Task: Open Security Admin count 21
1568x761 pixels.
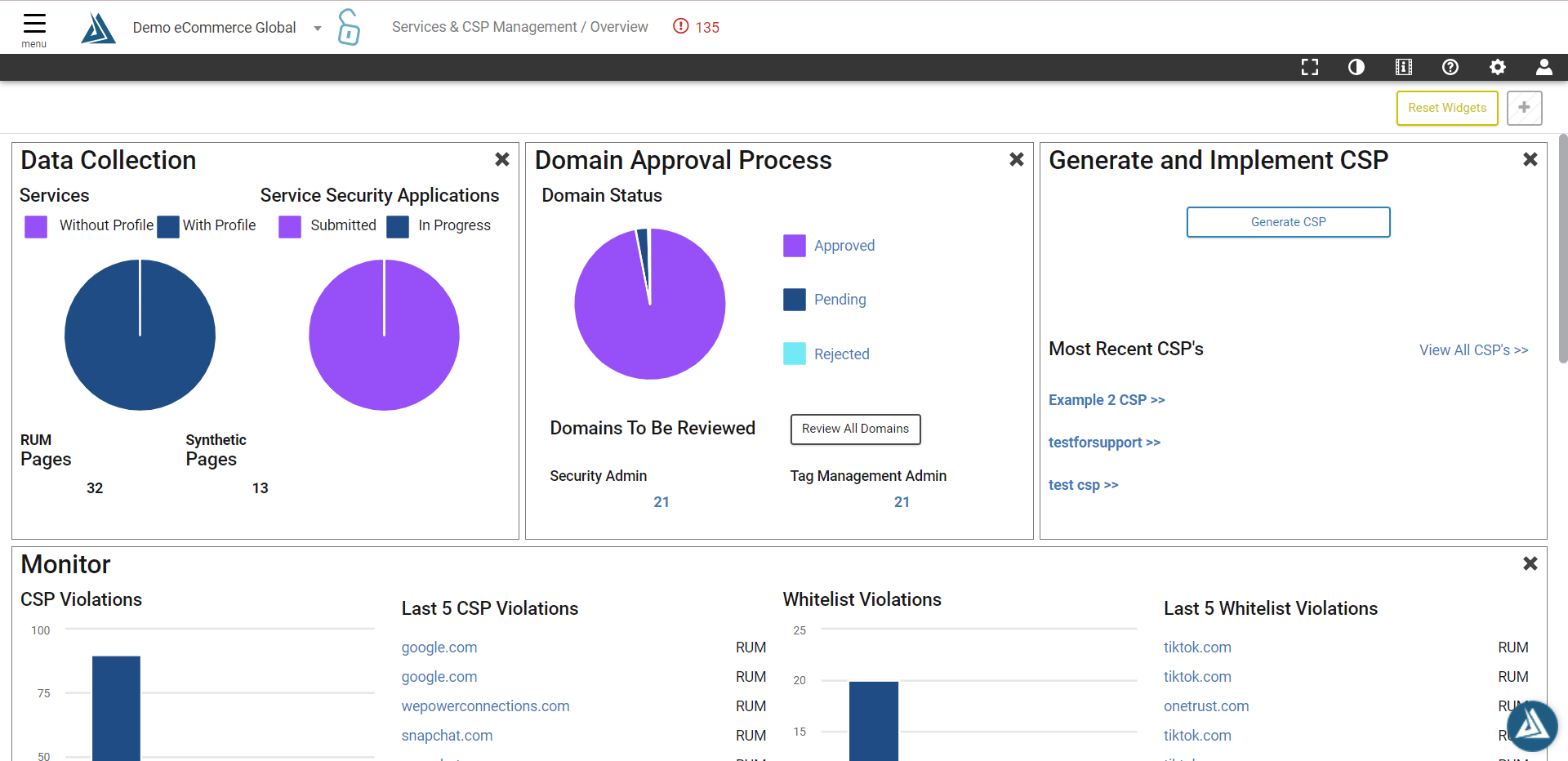Action: click(661, 502)
